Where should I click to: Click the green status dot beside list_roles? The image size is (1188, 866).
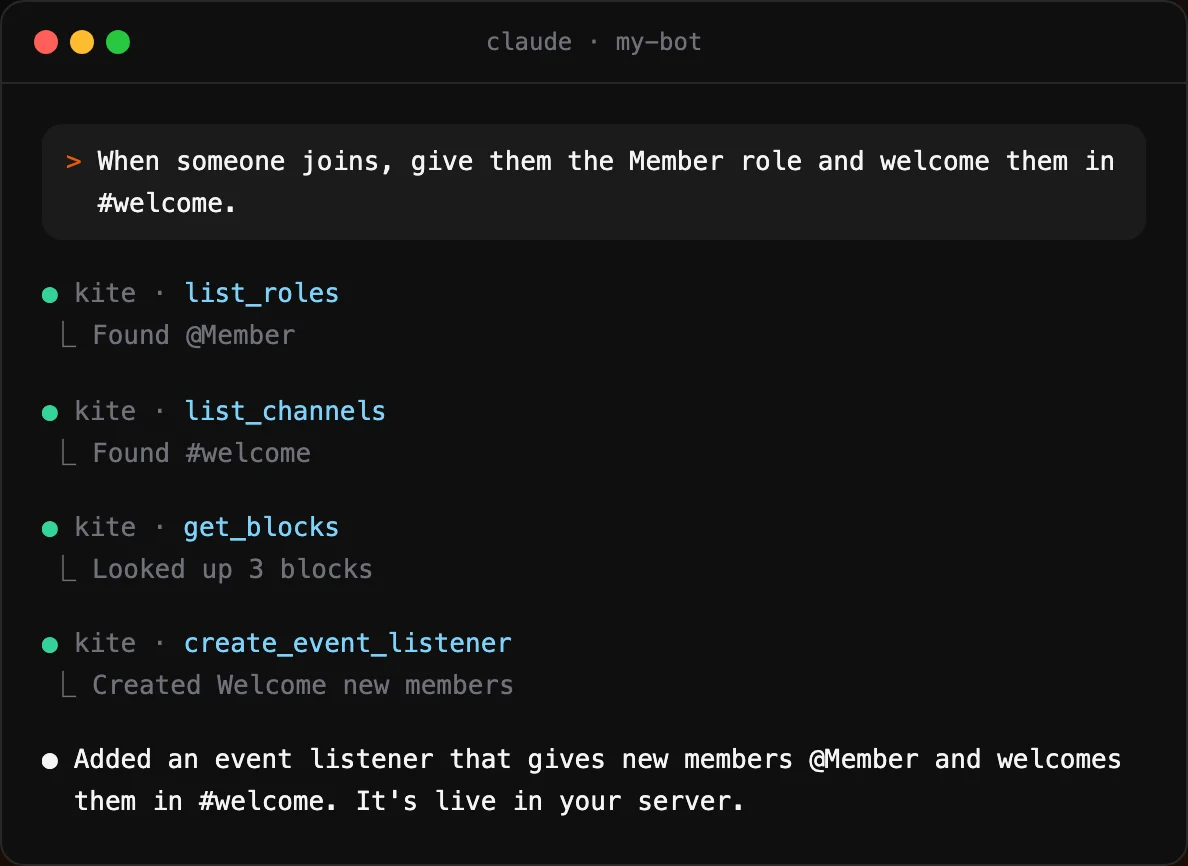pyautogui.click(x=50, y=295)
